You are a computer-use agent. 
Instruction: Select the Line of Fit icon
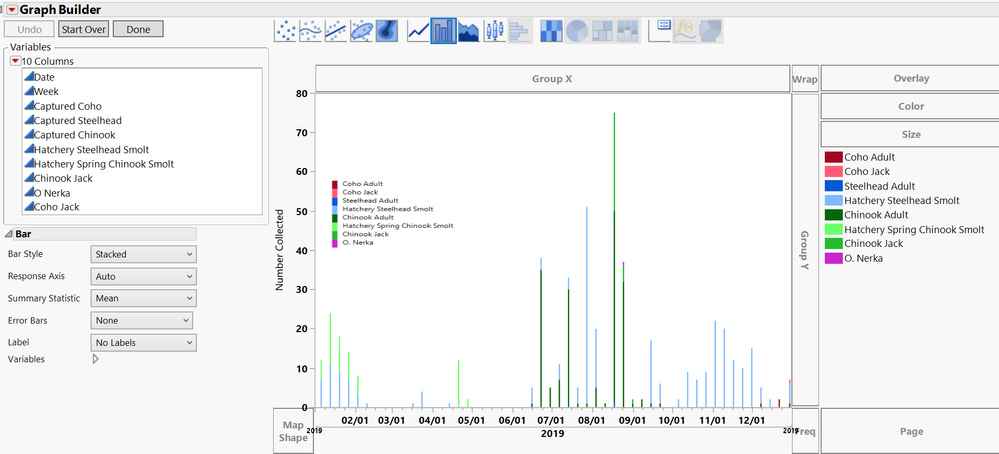(336, 31)
